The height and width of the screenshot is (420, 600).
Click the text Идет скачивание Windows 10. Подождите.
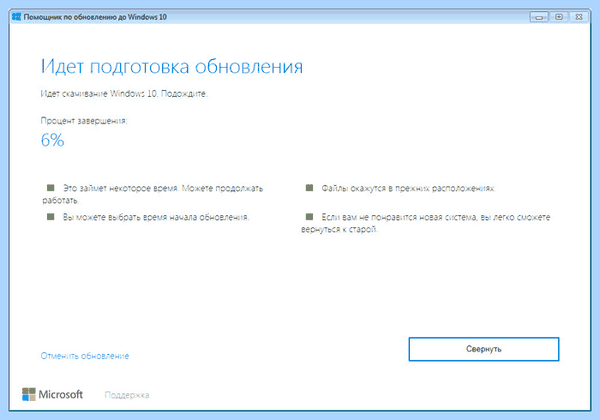(124, 94)
